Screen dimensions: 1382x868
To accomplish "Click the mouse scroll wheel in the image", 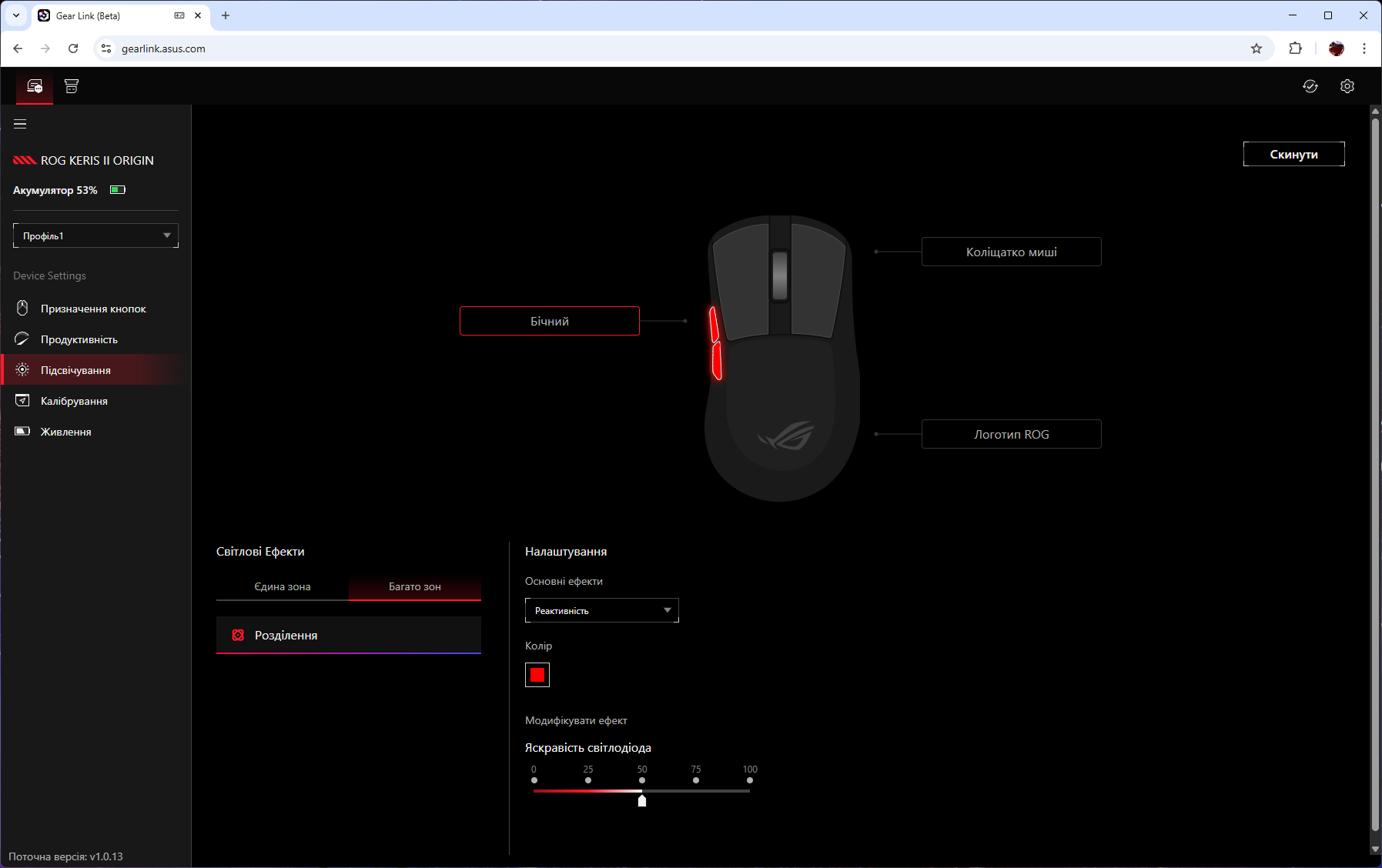I will (x=780, y=275).
